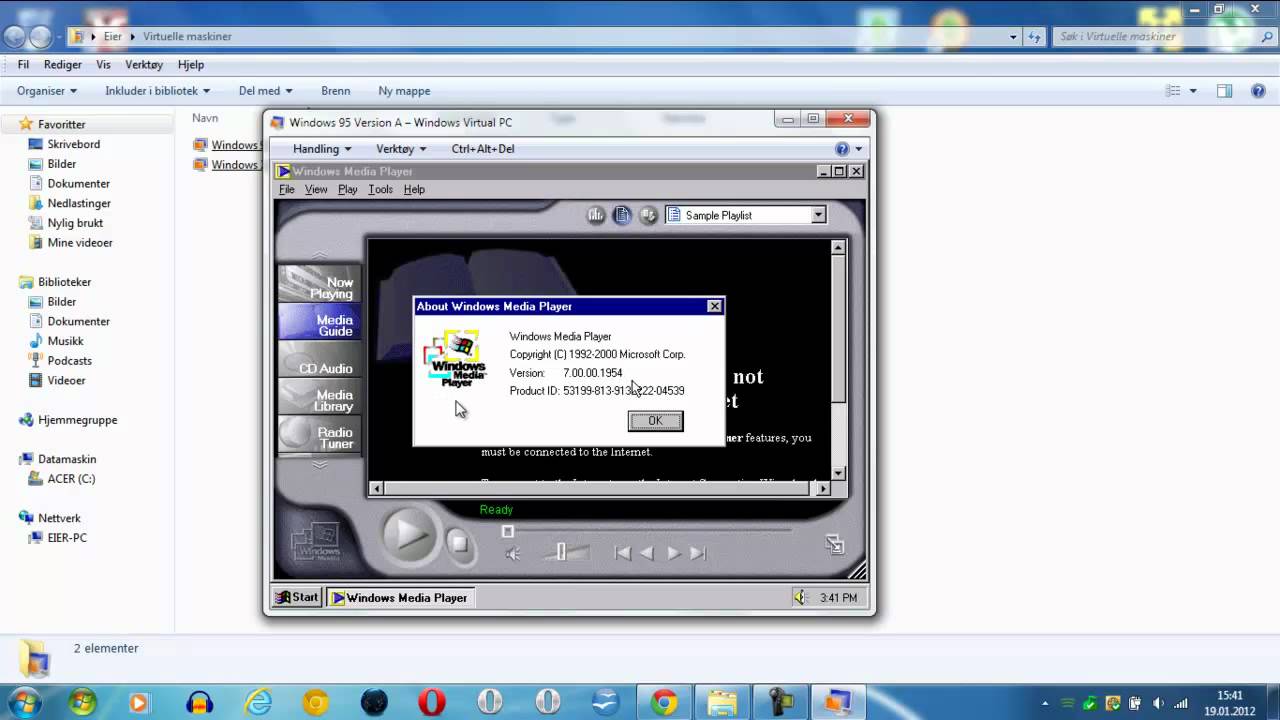Image resolution: width=1280 pixels, height=720 pixels.
Task: Click Windows Media Player taskbar button in Windows 95
Action: tap(400, 598)
